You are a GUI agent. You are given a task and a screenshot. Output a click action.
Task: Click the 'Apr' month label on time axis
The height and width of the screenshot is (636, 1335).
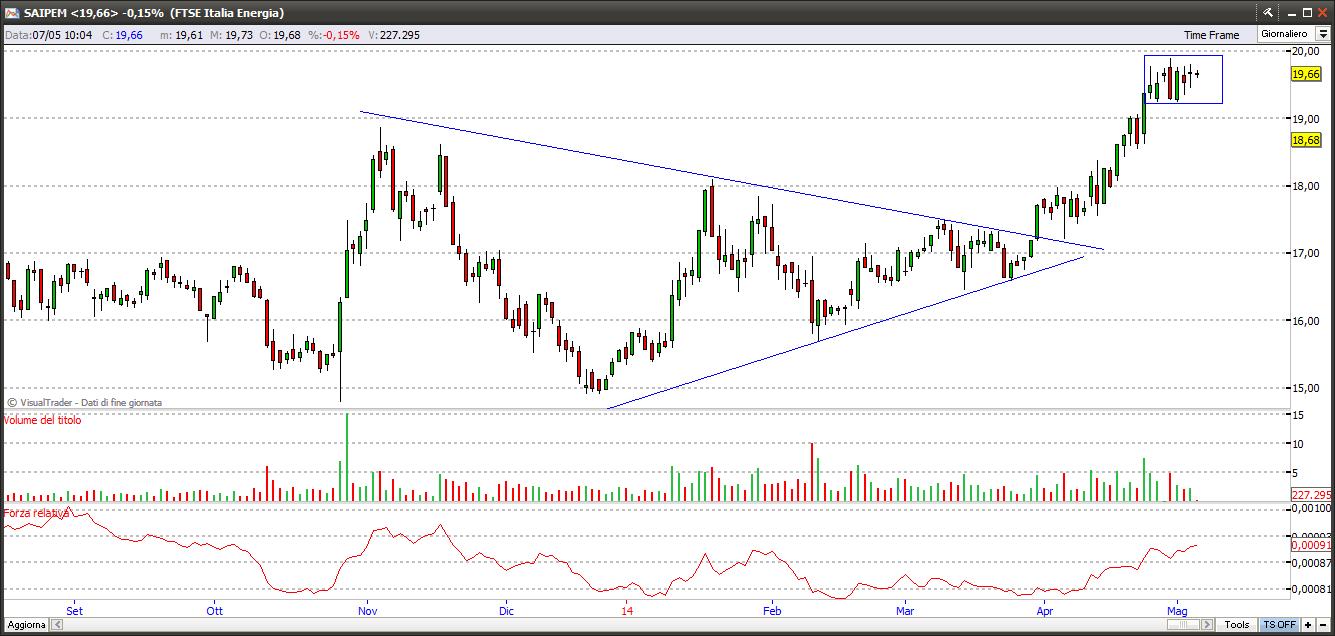click(x=1045, y=609)
